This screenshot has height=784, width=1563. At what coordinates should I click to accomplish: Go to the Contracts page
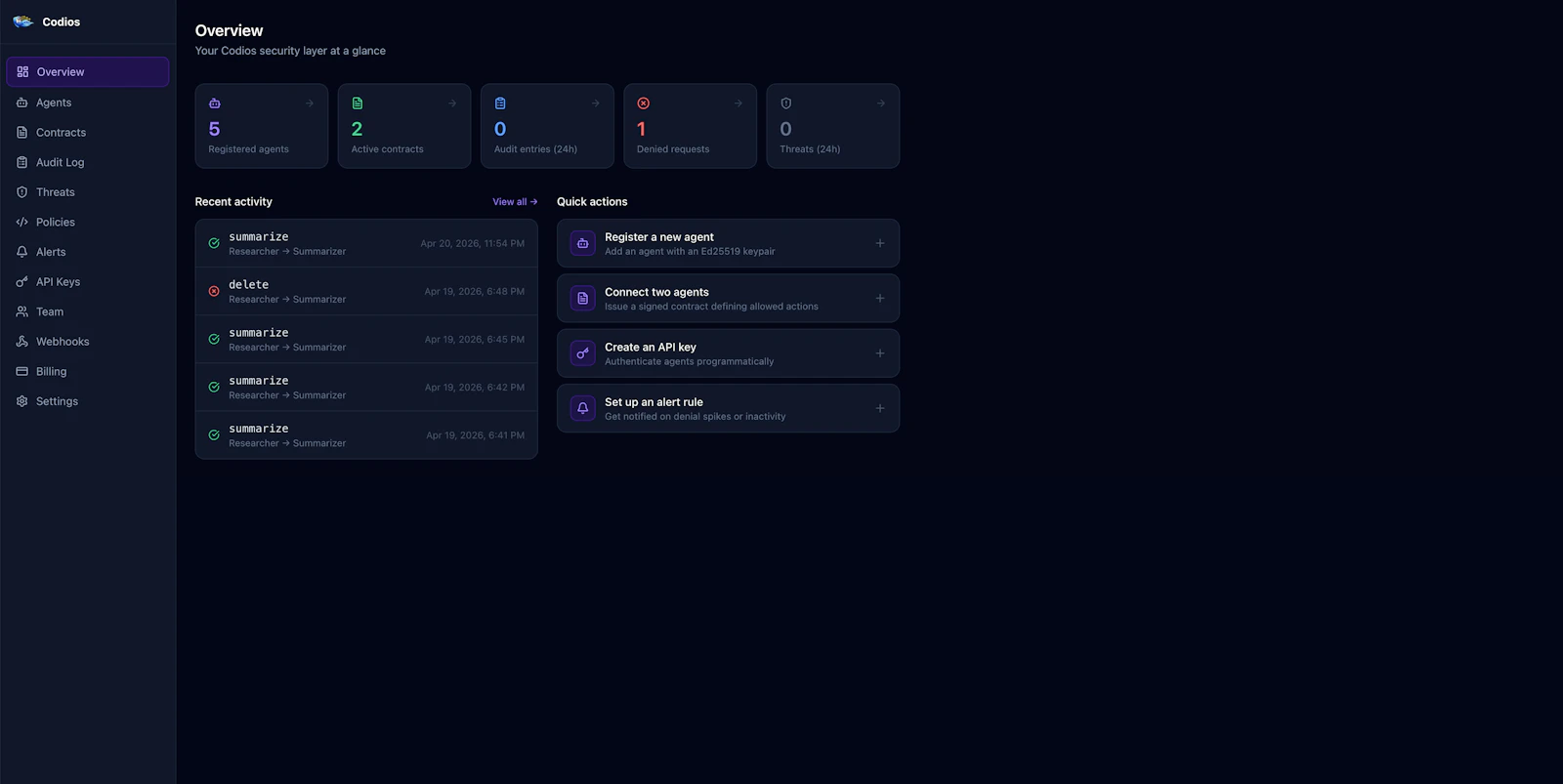point(88,133)
